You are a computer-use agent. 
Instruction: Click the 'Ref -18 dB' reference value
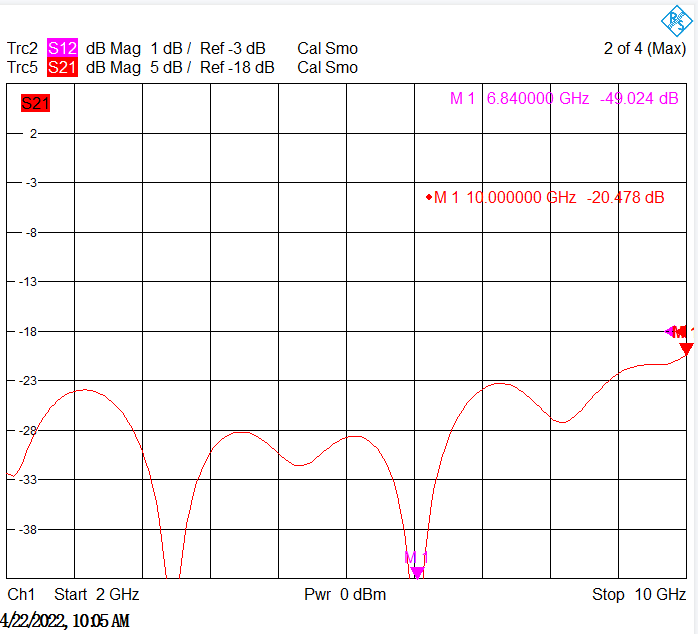tap(237, 67)
